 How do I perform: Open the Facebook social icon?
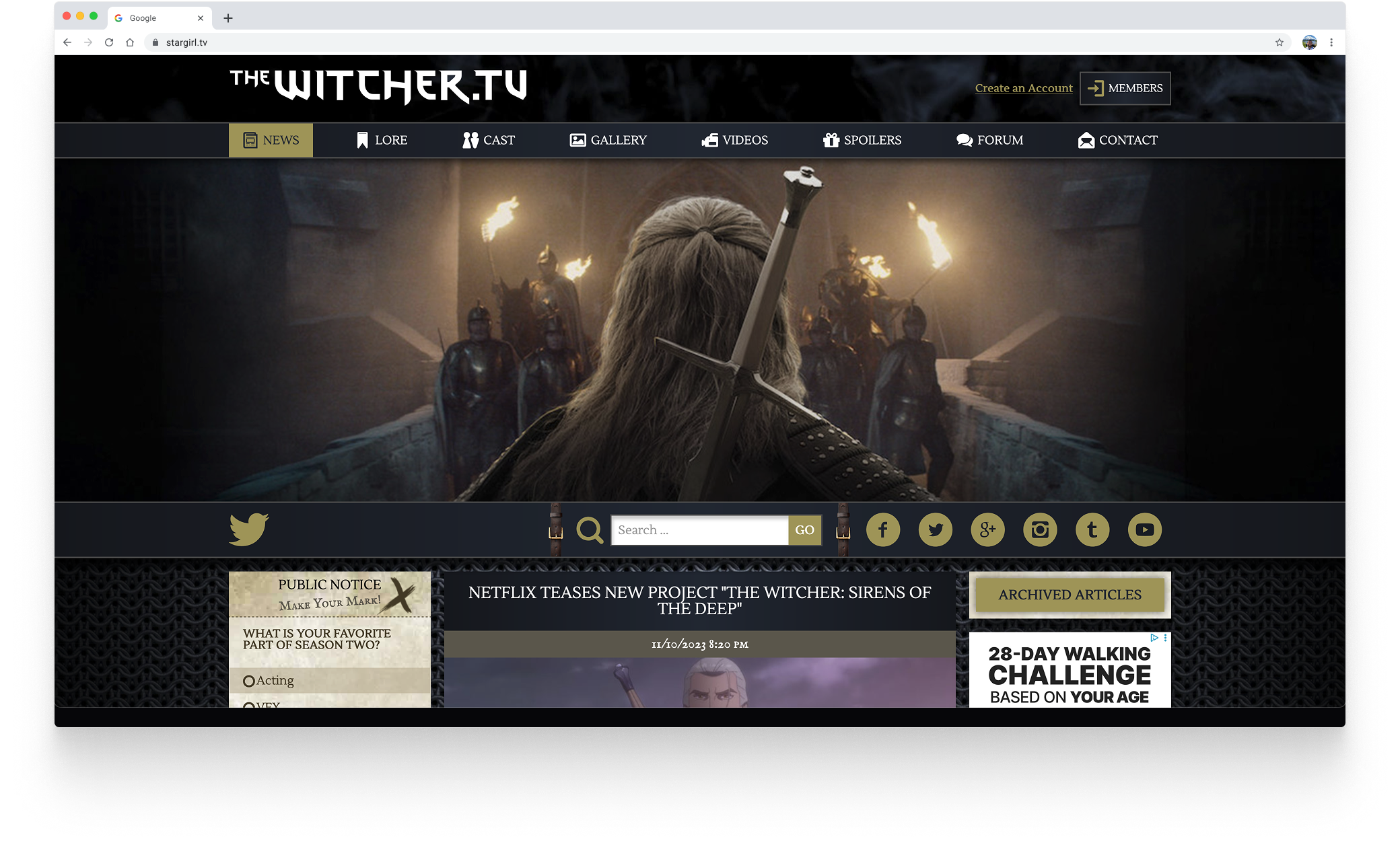pos(882,529)
